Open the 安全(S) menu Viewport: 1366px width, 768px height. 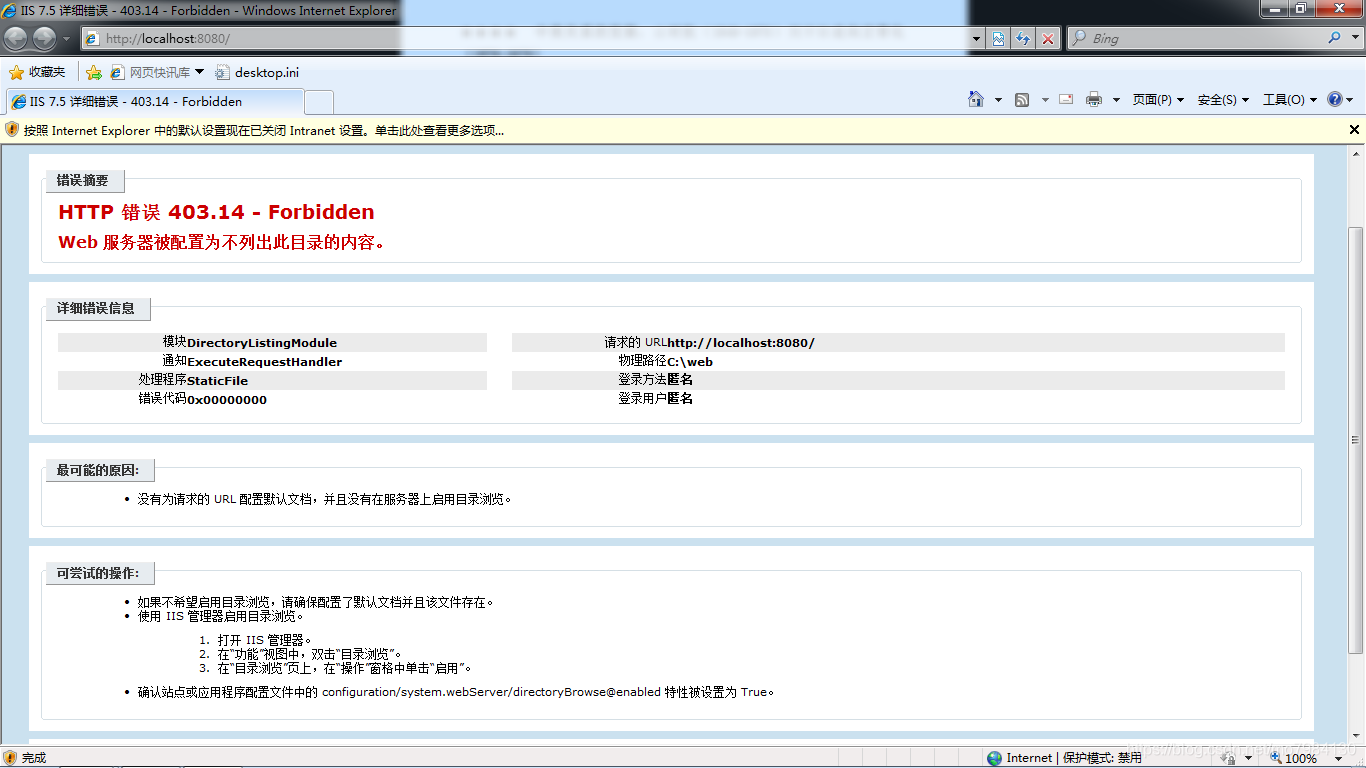click(1223, 100)
